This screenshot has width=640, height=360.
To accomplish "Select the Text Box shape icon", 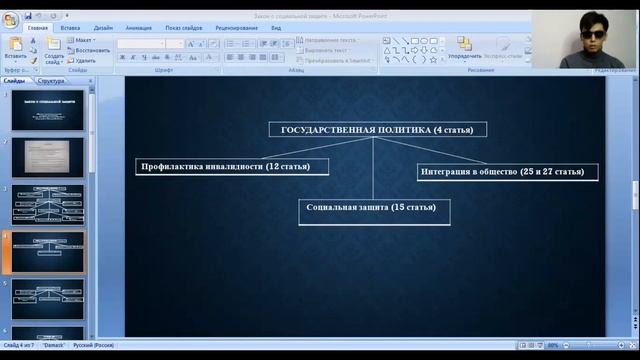I will coord(387,41).
